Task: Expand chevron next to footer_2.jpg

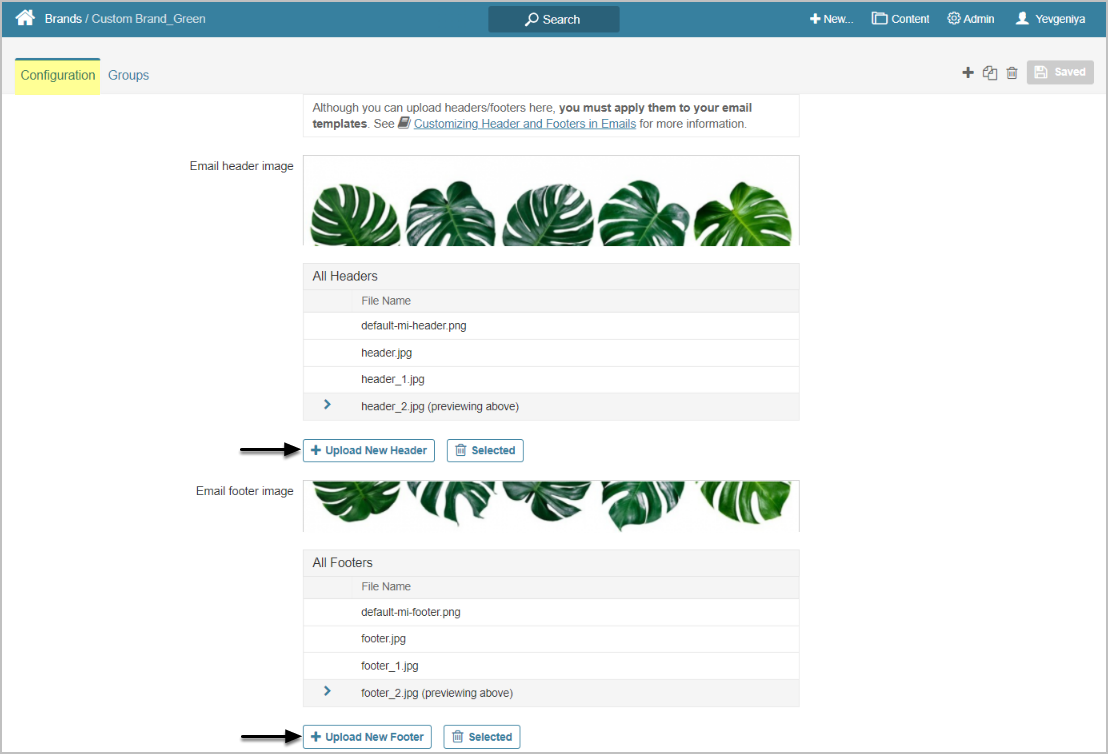Action: pos(327,691)
